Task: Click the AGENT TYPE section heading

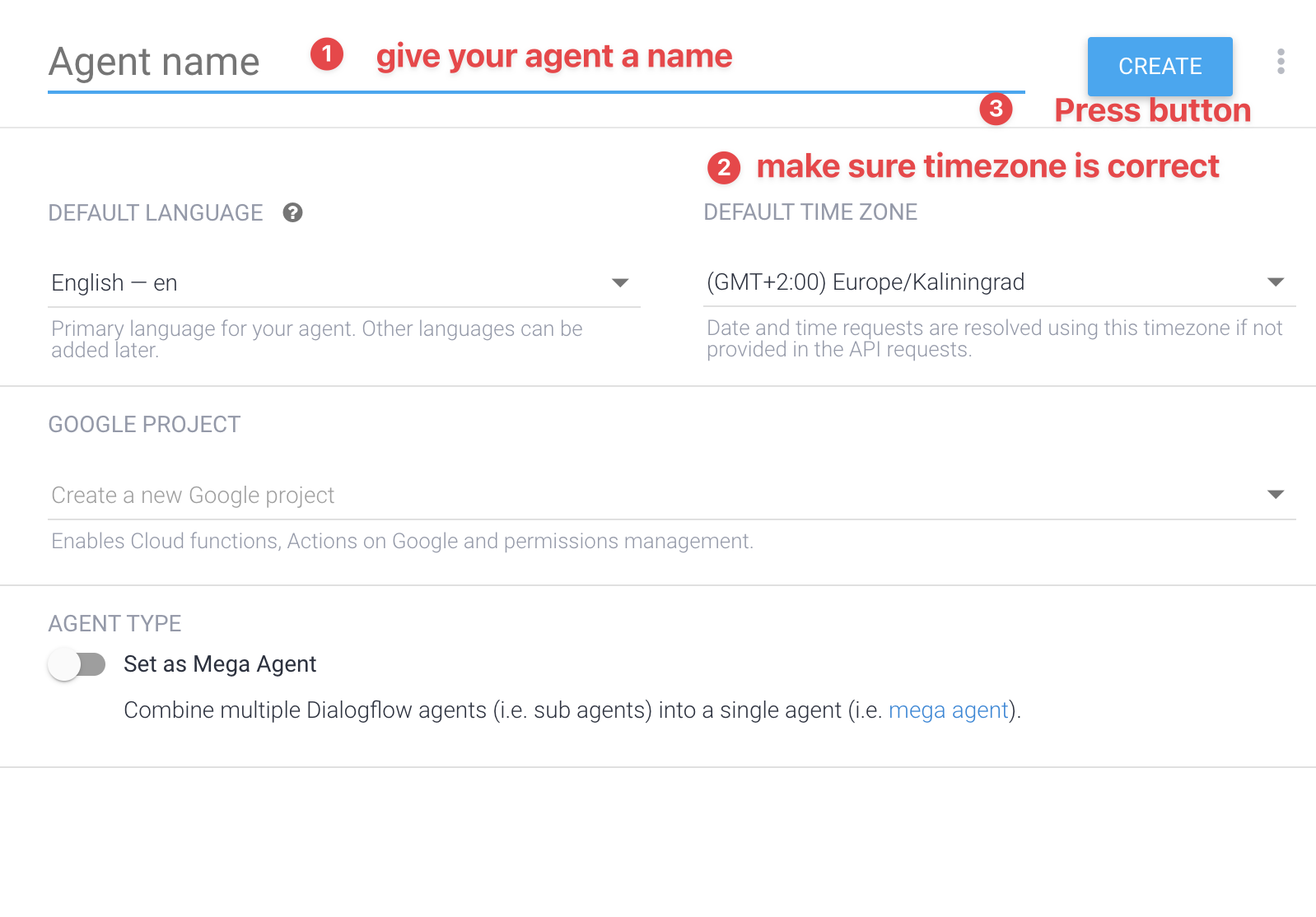Action: 114,624
